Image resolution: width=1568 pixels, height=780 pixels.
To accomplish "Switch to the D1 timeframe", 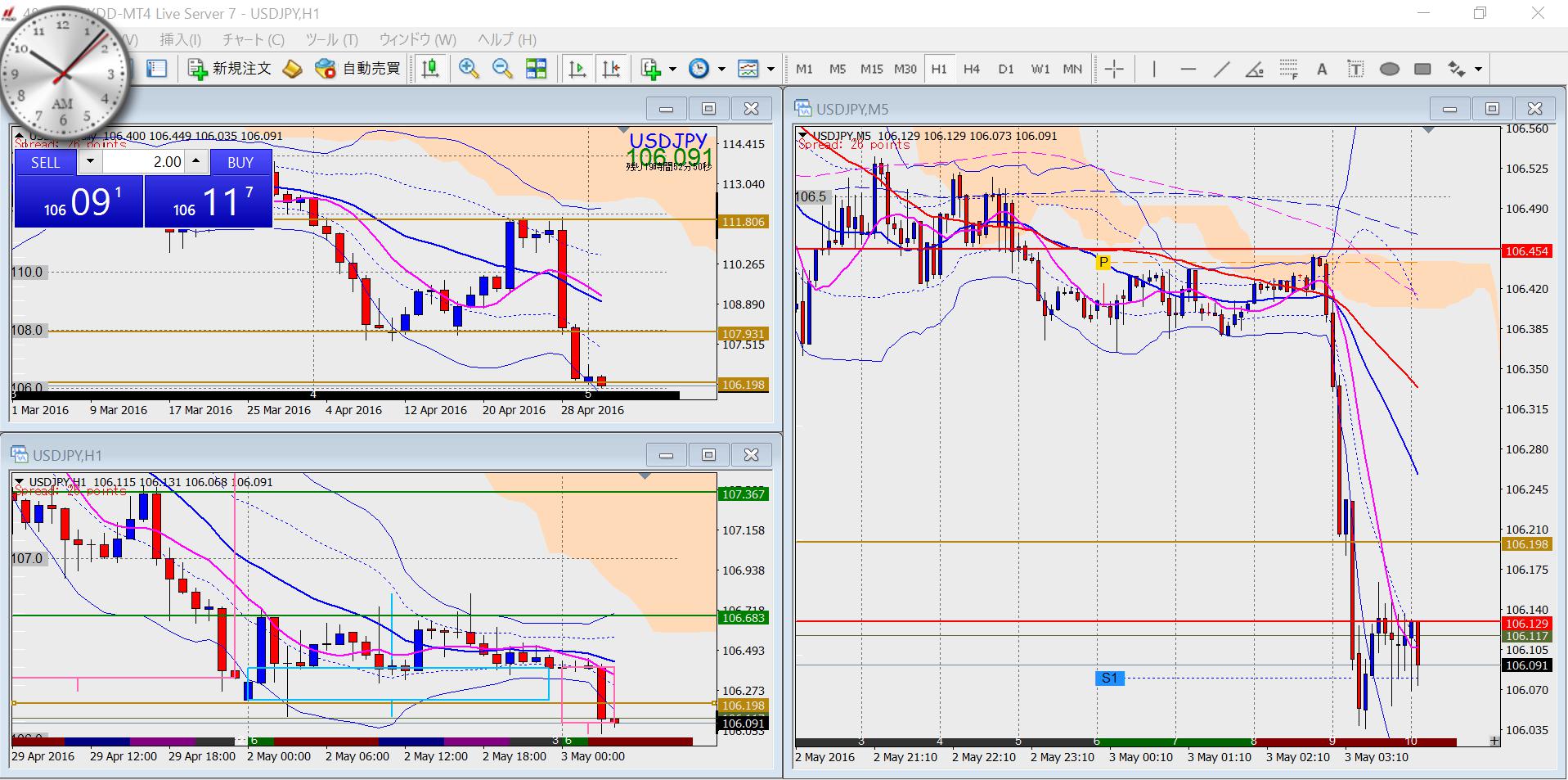I will pyautogui.click(x=1006, y=69).
